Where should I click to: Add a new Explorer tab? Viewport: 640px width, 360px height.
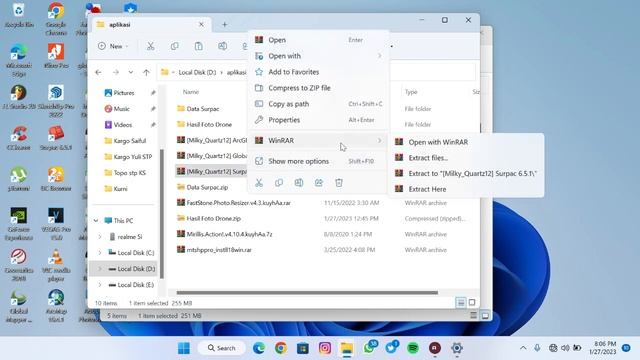point(224,24)
